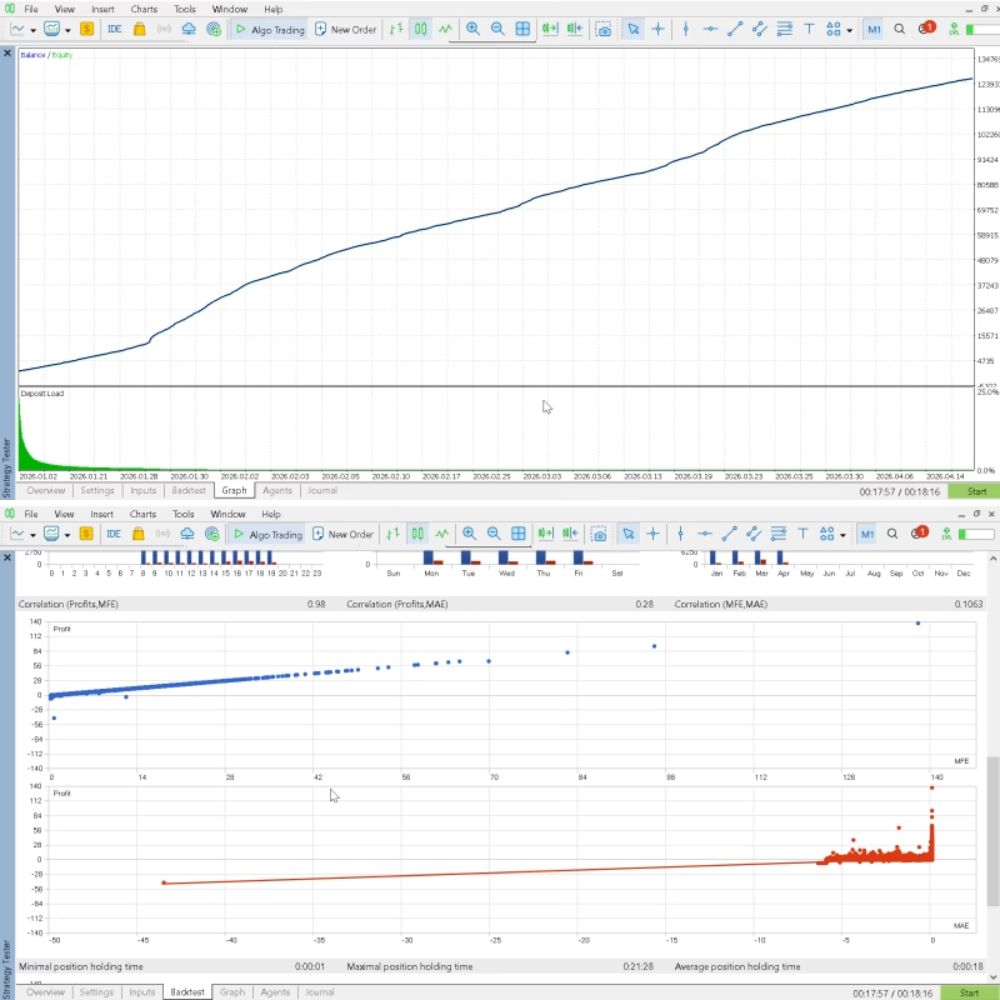Open the VPS cloud icon in bottom window
Viewport: 1000px width, 1000px height.
pyautogui.click(x=188, y=534)
